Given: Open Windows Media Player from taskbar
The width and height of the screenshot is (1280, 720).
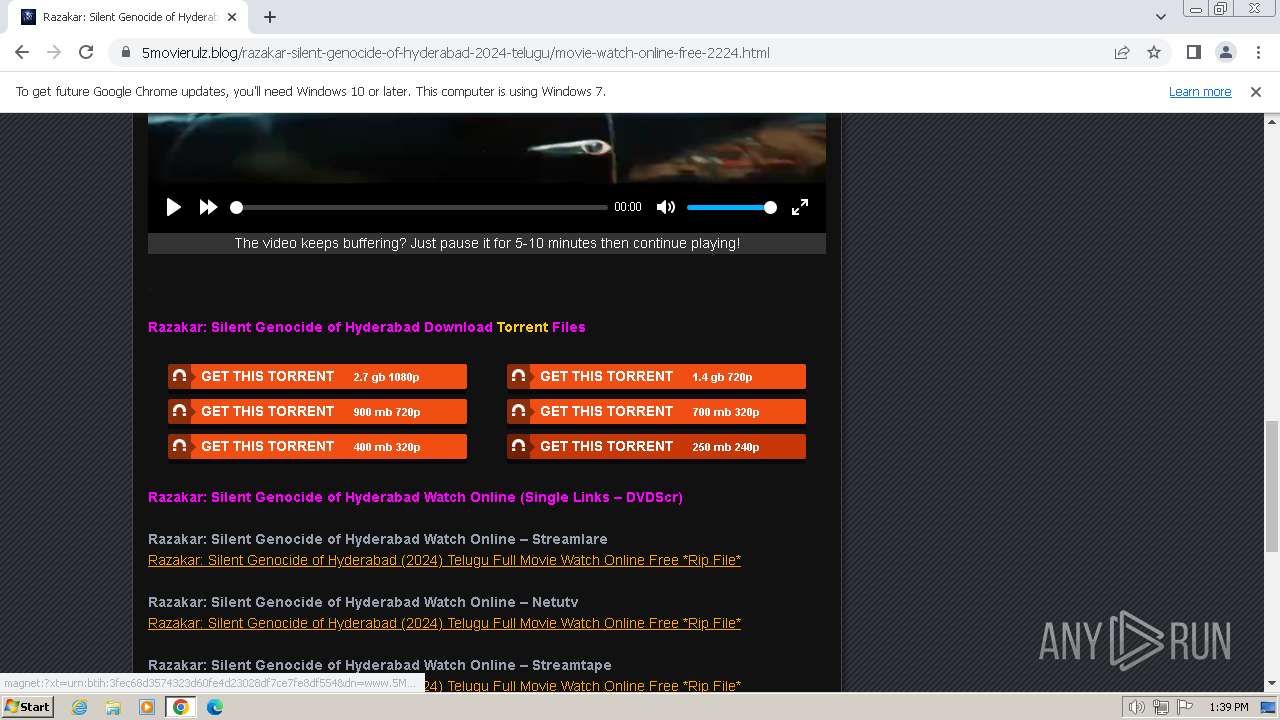Looking at the screenshot, I should [147, 707].
